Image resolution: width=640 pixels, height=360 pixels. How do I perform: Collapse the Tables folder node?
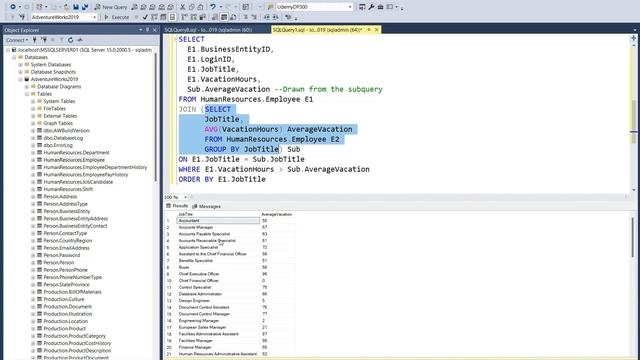click(27, 94)
